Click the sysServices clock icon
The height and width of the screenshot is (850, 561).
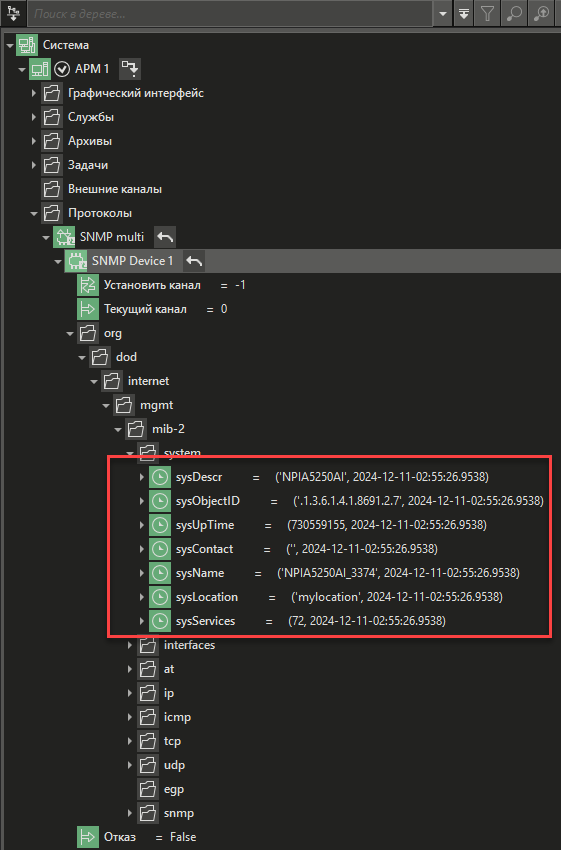[x=159, y=621]
